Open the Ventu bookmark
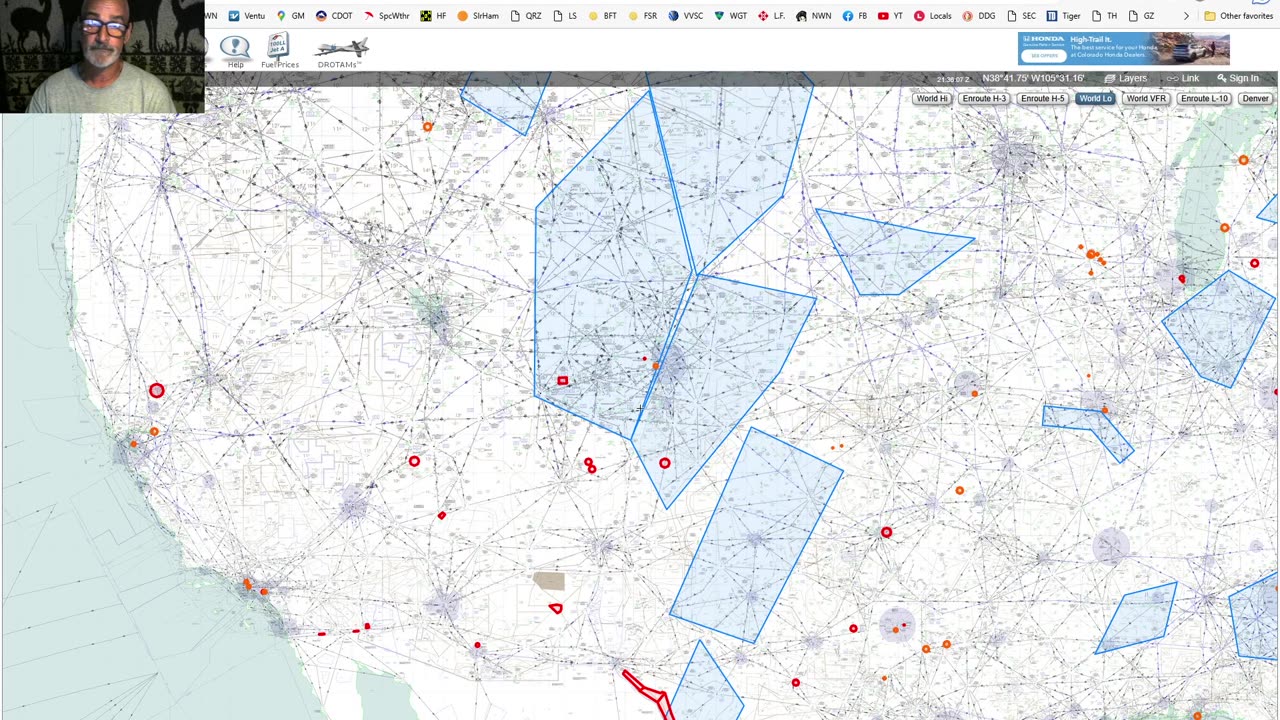The height and width of the screenshot is (720, 1280). (x=247, y=16)
